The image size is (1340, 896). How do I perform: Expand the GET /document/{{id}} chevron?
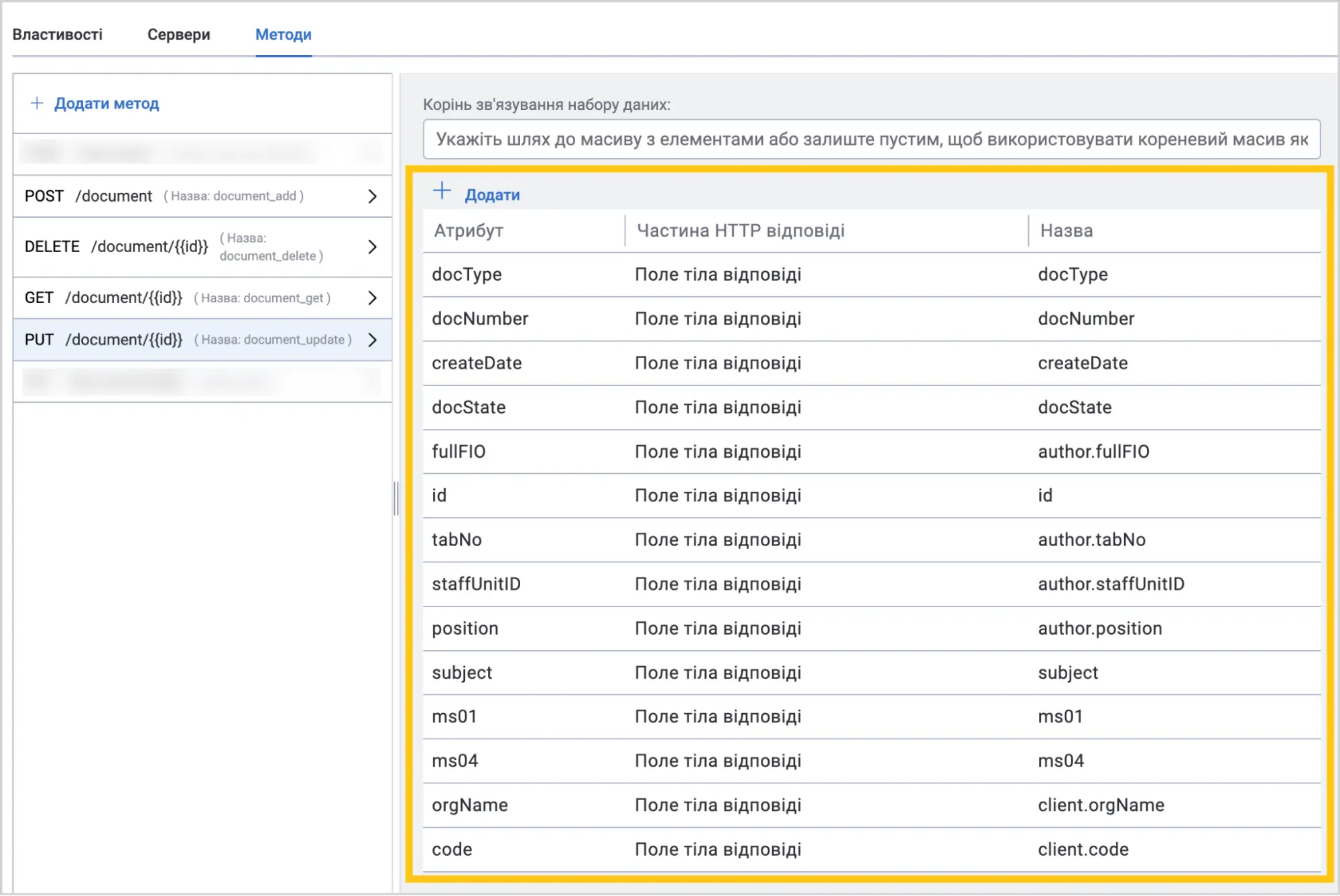coord(373,298)
